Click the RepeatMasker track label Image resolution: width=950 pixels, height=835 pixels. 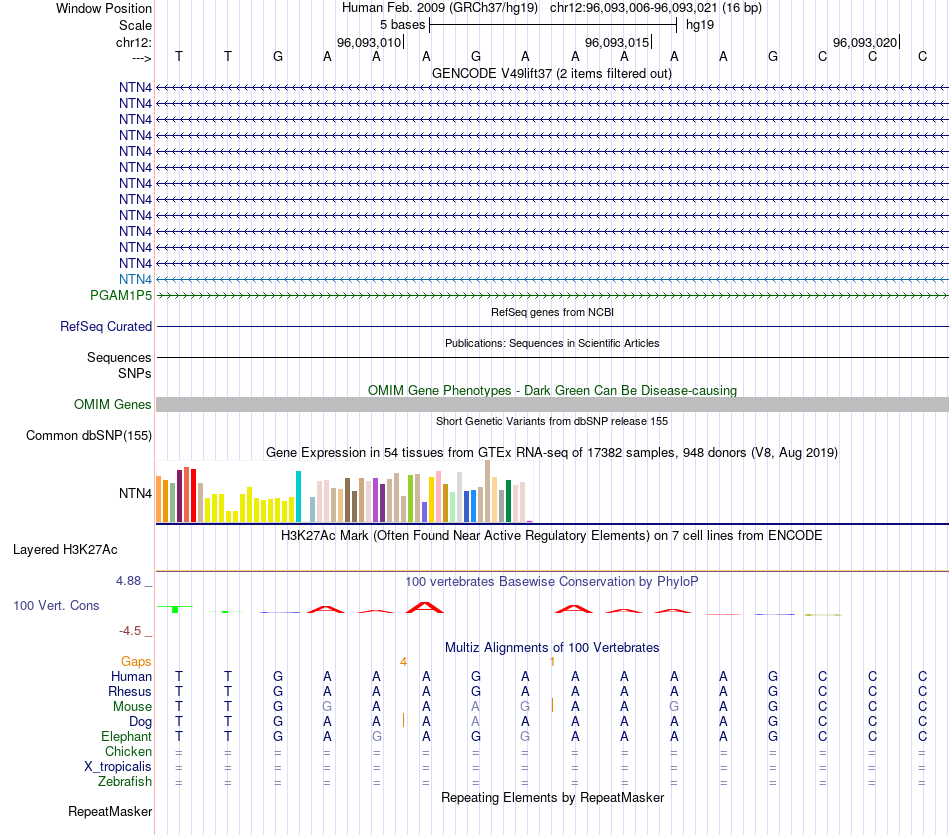tap(110, 811)
